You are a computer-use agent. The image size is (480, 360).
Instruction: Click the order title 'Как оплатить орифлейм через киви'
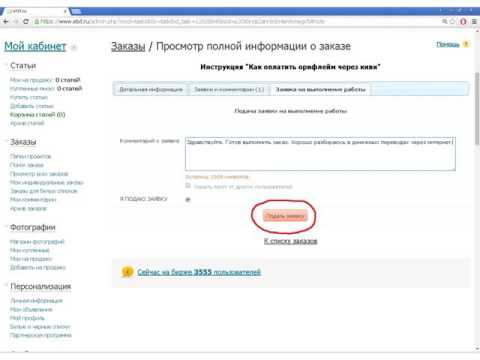click(290, 67)
